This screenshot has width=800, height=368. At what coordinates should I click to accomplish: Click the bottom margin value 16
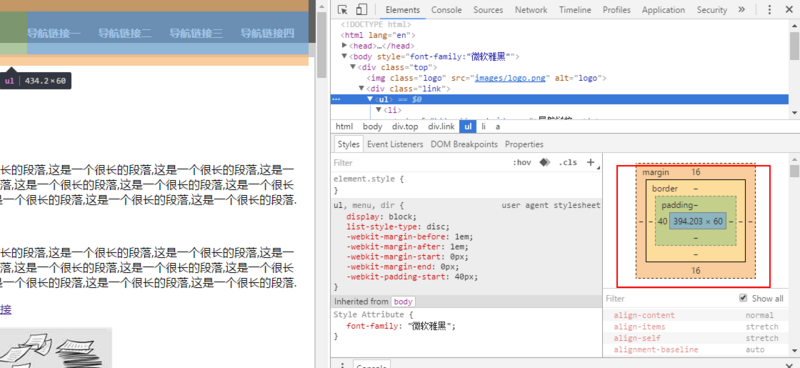[696, 271]
